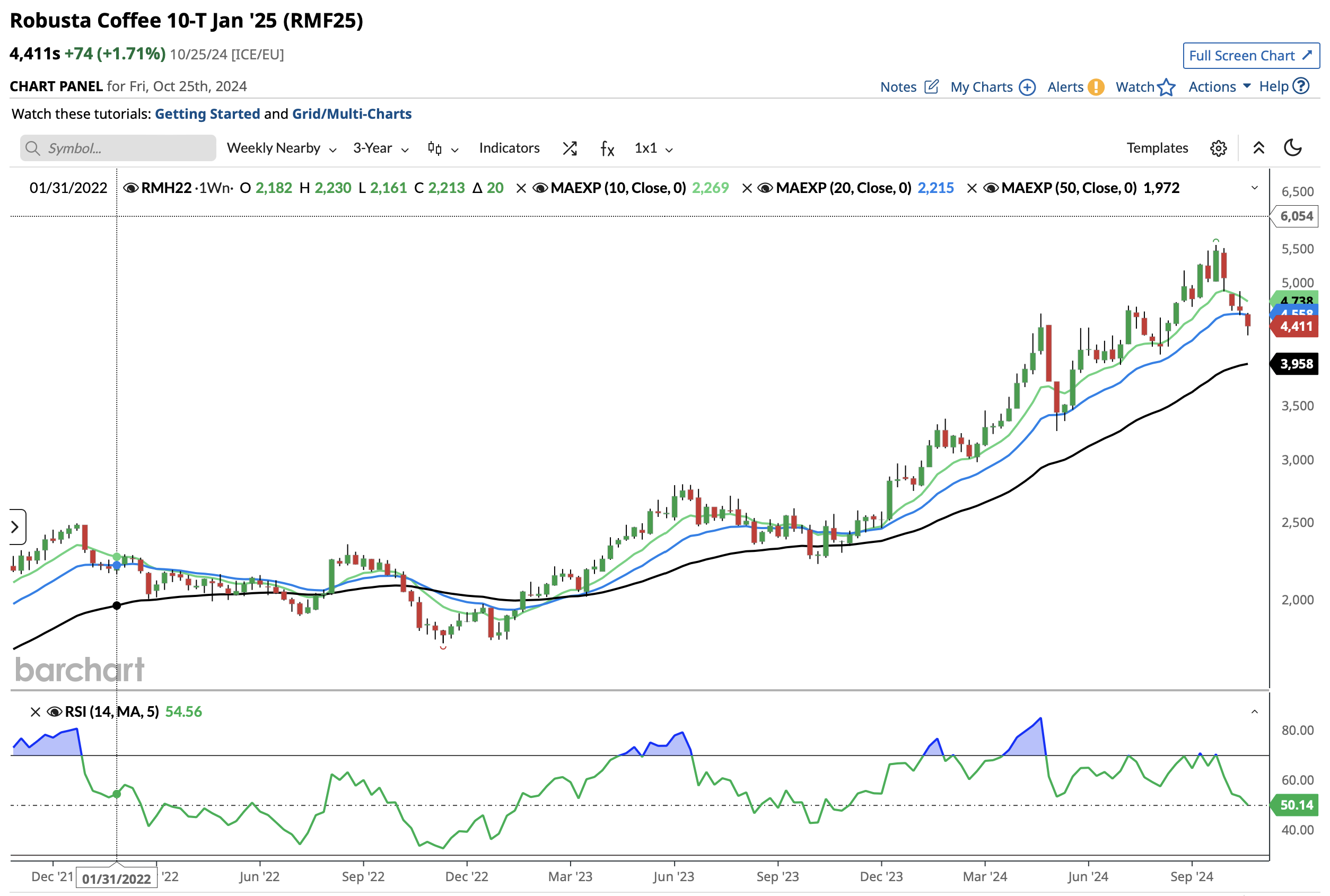Image resolution: width=1330 pixels, height=896 pixels.
Task: Click the red 4,411 last price tag
Action: [1295, 326]
